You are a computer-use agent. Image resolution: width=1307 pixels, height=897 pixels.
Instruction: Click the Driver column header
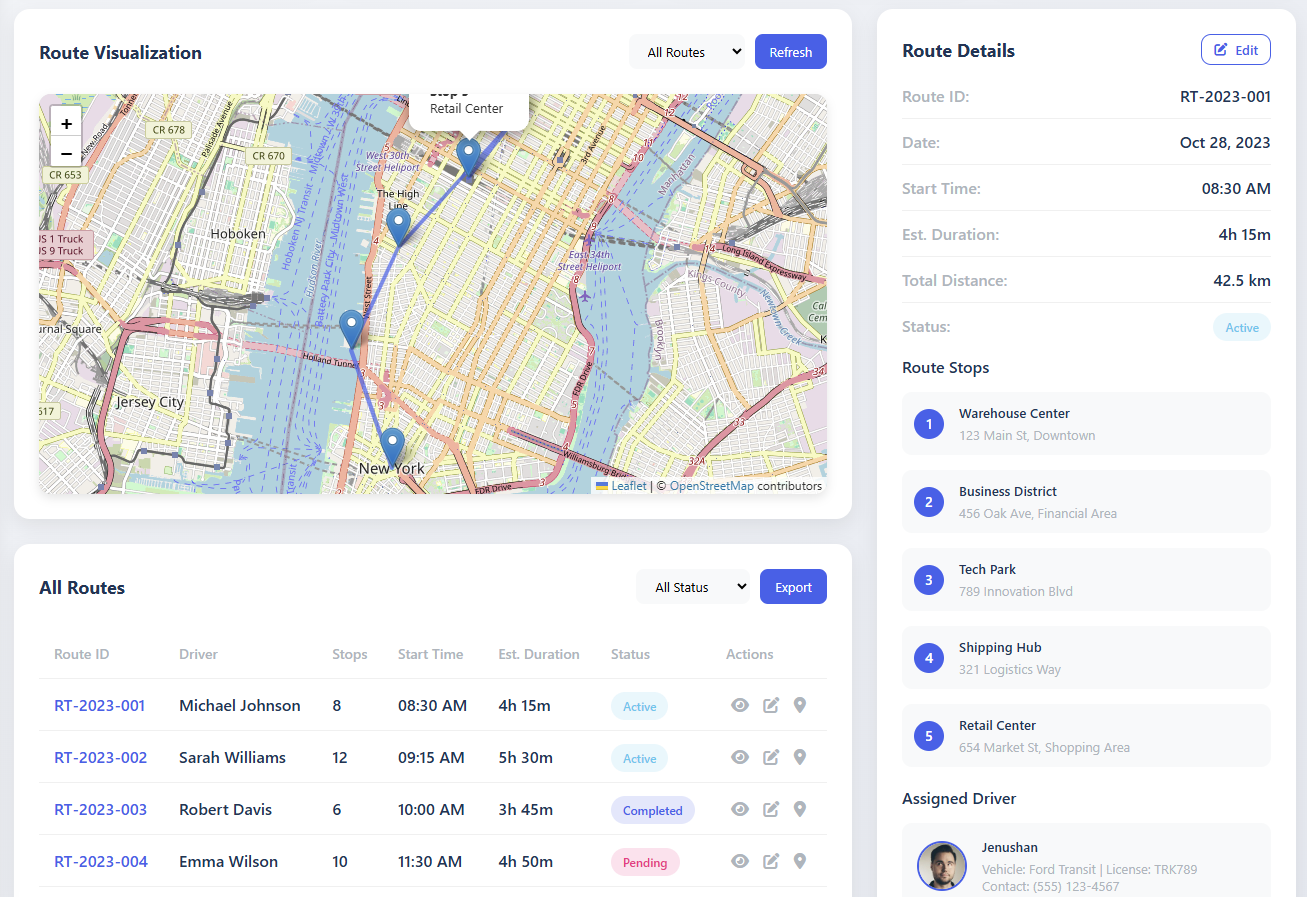pos(198,654)
